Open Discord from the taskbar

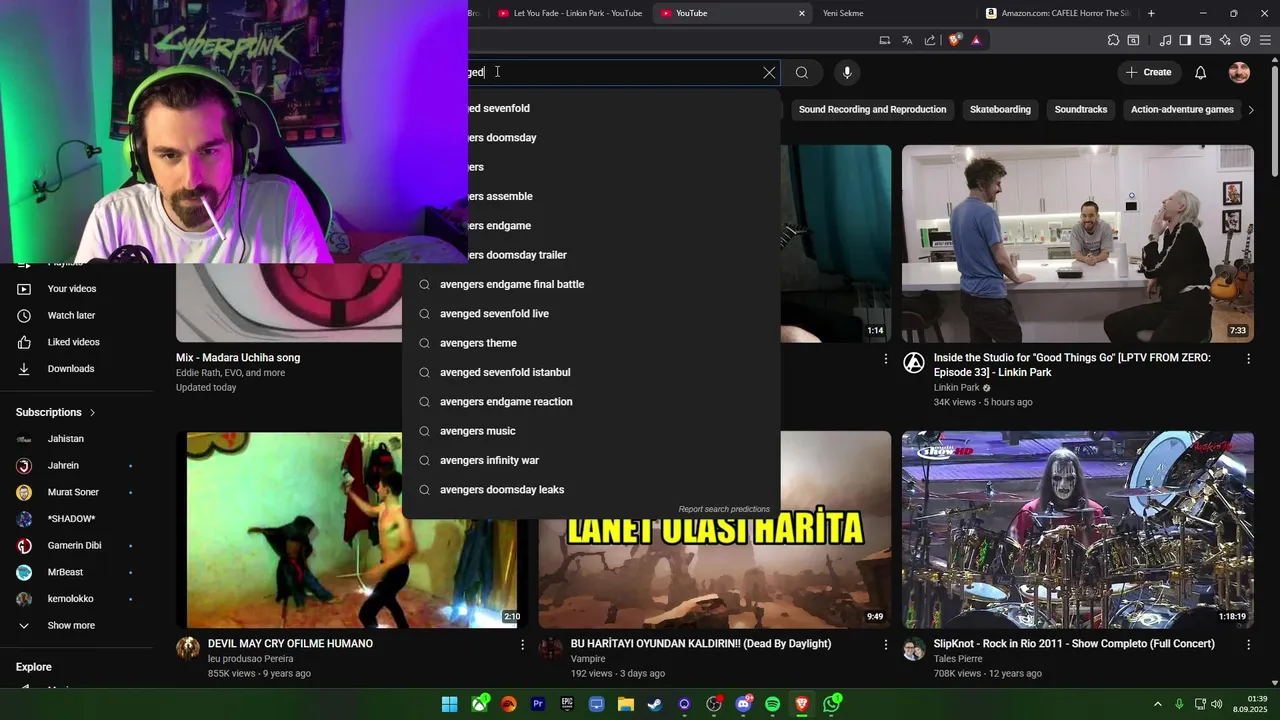click(x=743, y=704)
